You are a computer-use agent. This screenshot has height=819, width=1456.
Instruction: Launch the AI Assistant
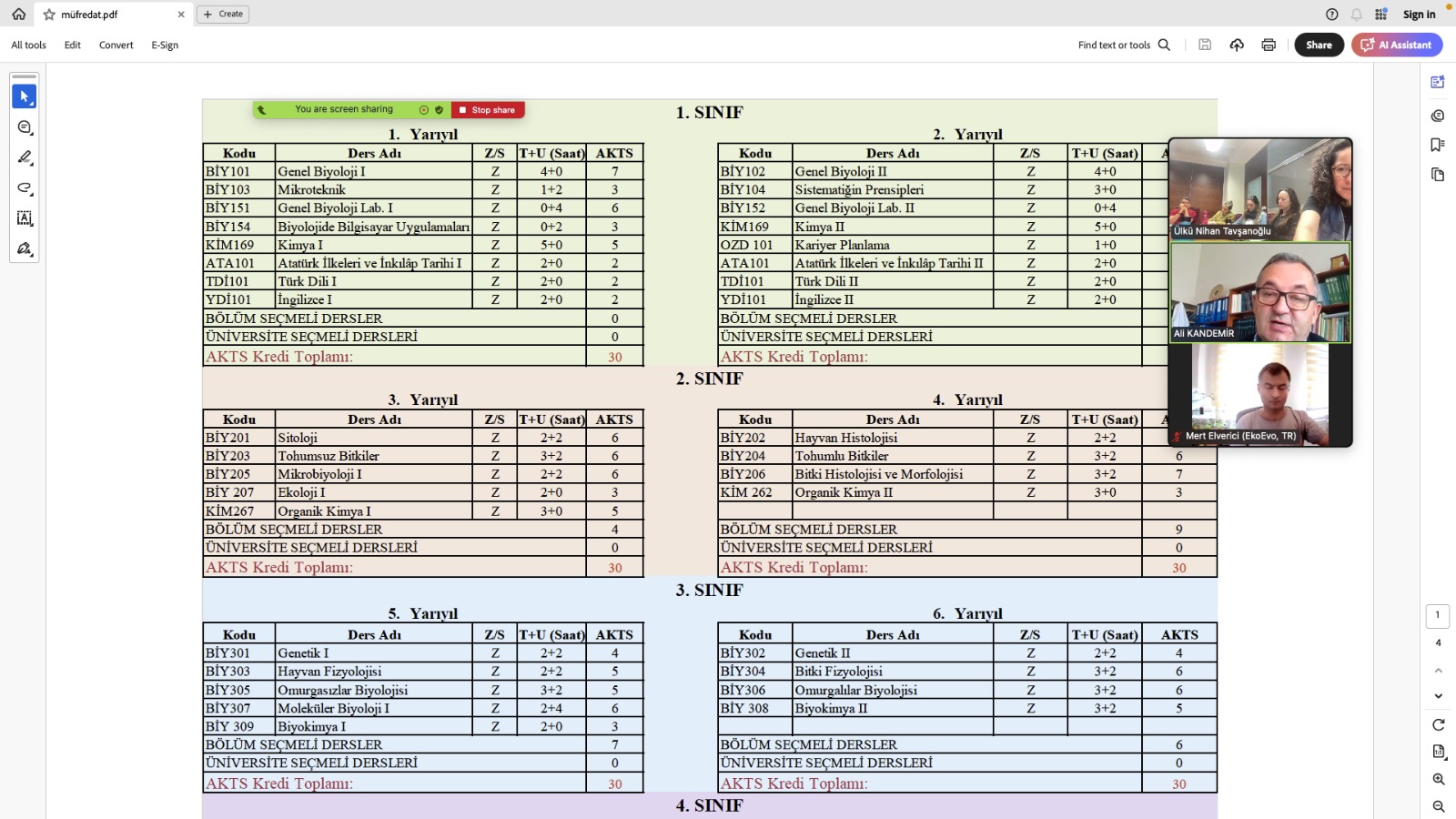point(1397,45)
